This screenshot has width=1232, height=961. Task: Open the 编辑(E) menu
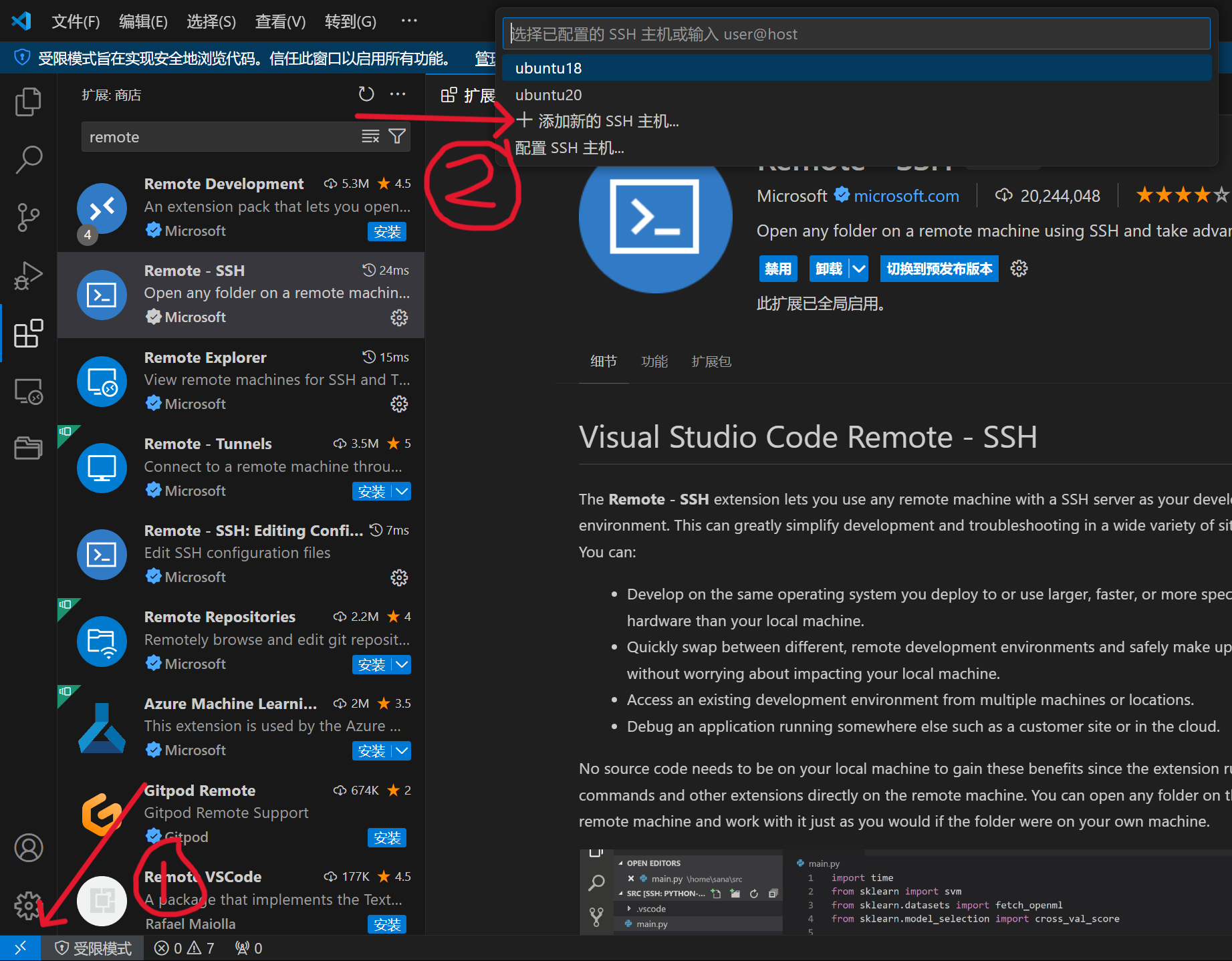click(143, 21)
